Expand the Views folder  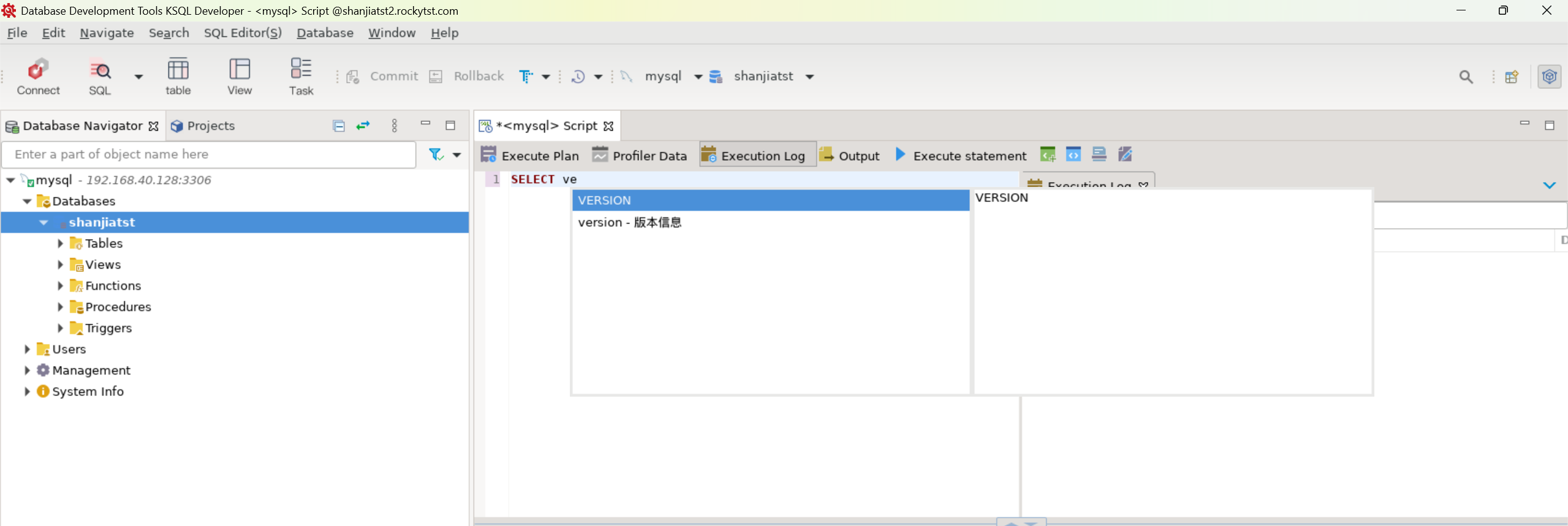click(x=60, y=265)
